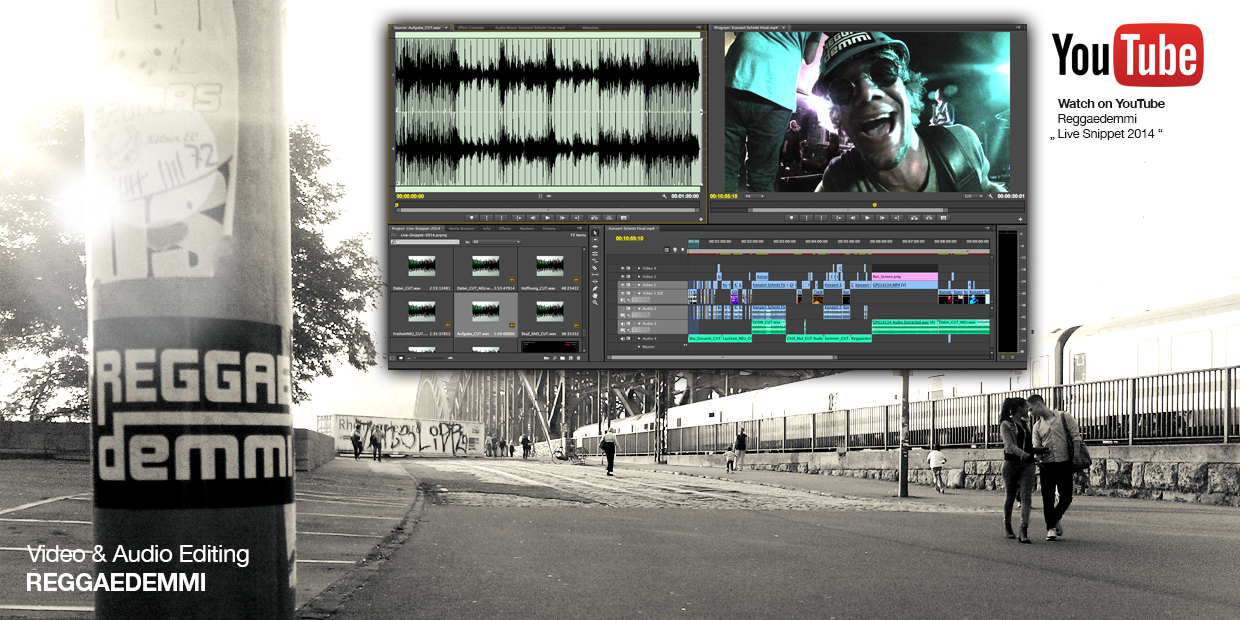Click the YouTube logo
The width and height of the screenshot is (1240, 620).
coord(1127,56)
